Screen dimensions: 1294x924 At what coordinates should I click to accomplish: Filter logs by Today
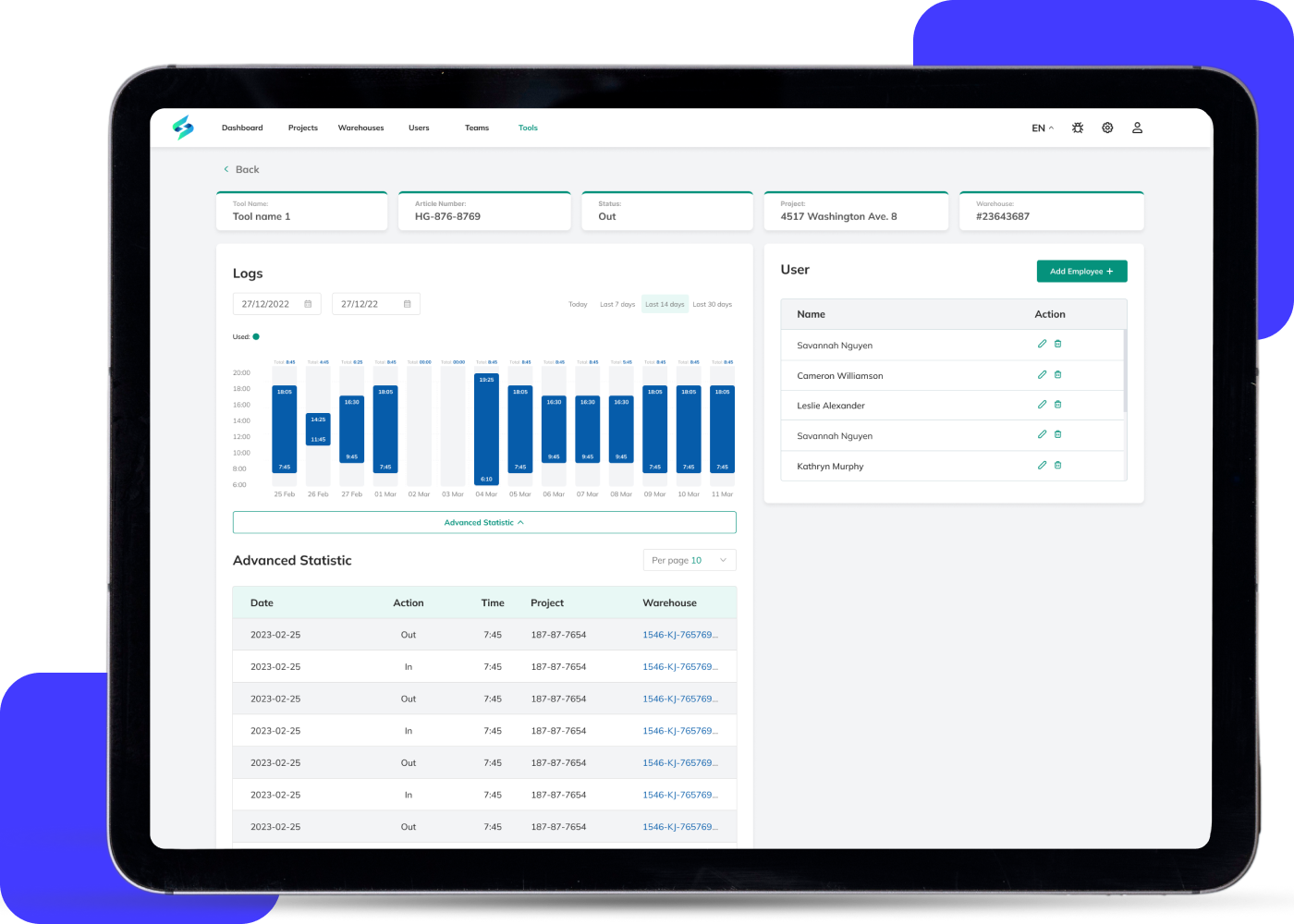coord(578,304)
